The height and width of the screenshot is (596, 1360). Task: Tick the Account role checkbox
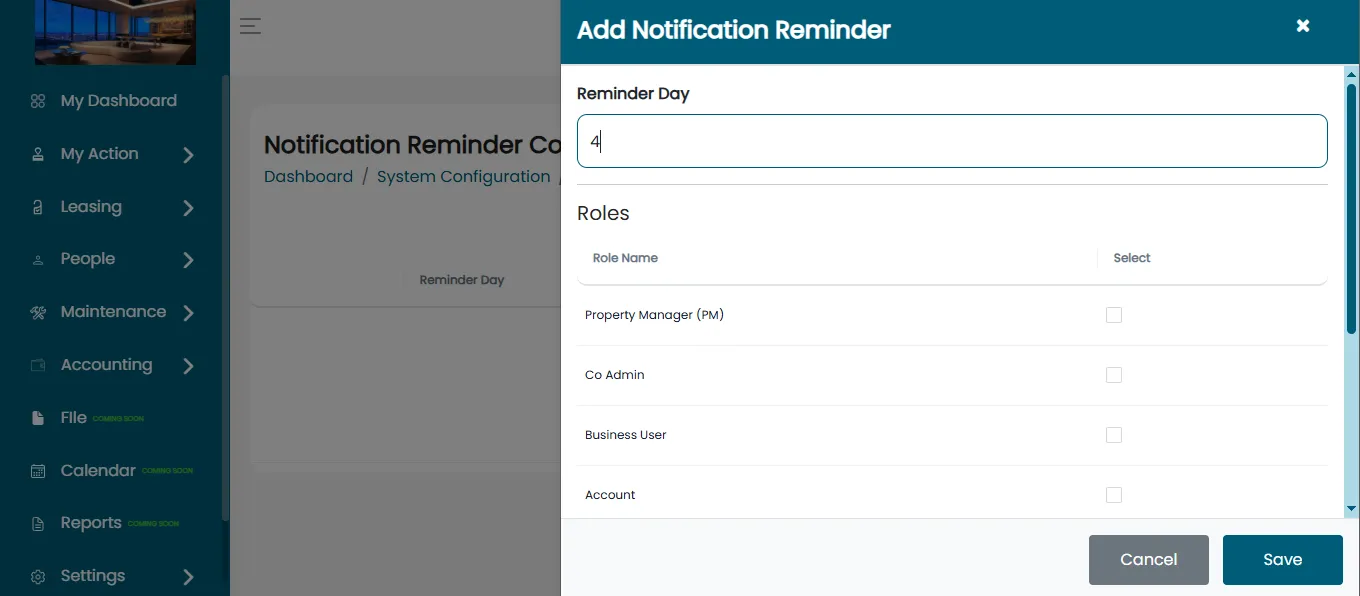[x=1114, y=495]
